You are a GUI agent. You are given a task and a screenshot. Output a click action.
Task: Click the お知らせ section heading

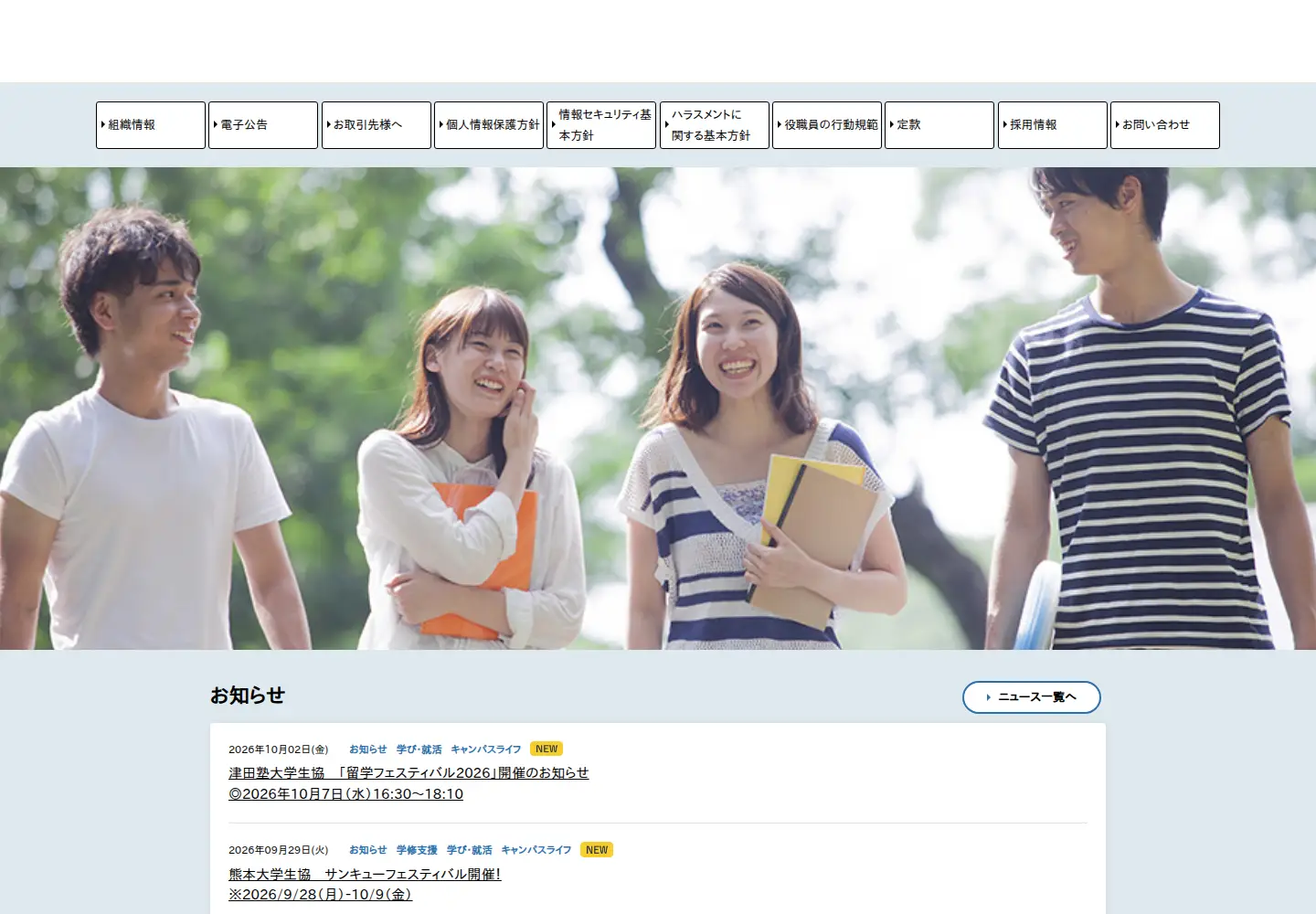pyautogui.click(x=248, y=696)
